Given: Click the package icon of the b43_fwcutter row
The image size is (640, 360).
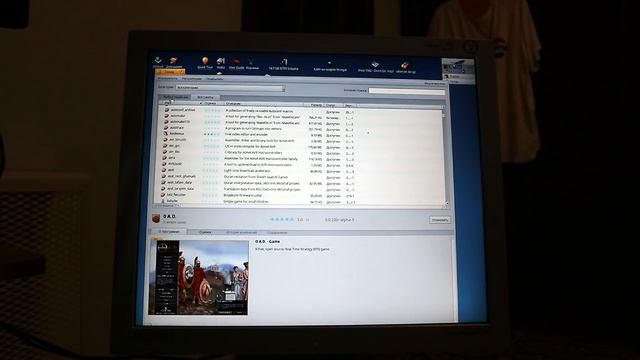Looking at the screenshot, I should pos(163,195).
